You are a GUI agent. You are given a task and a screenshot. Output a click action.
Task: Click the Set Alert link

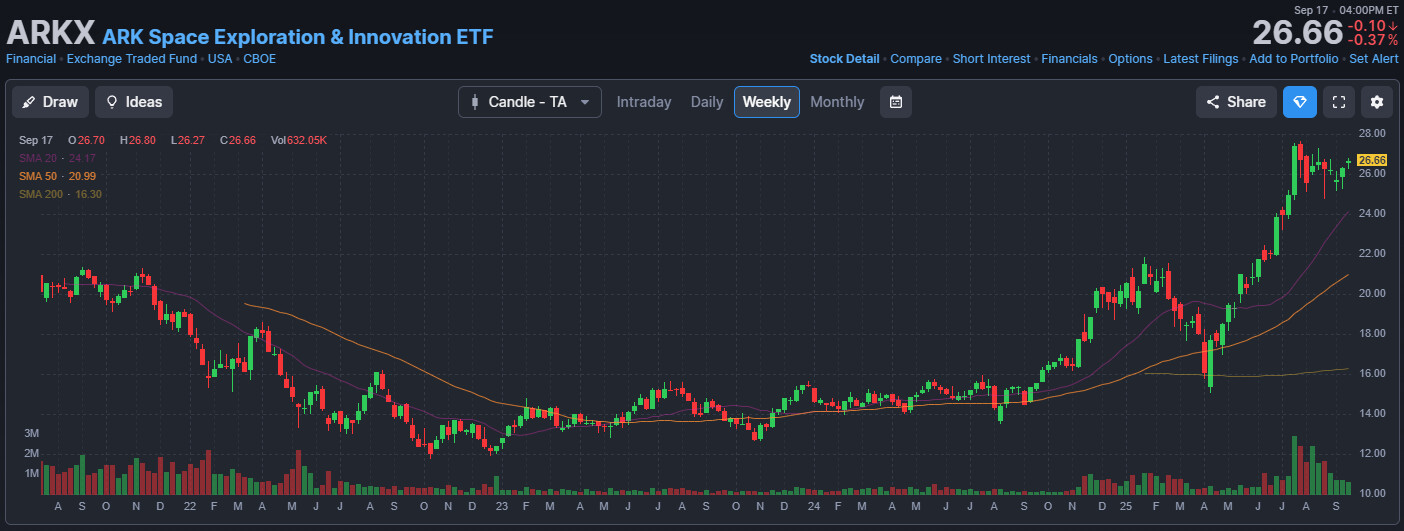tap(1373, 59)
